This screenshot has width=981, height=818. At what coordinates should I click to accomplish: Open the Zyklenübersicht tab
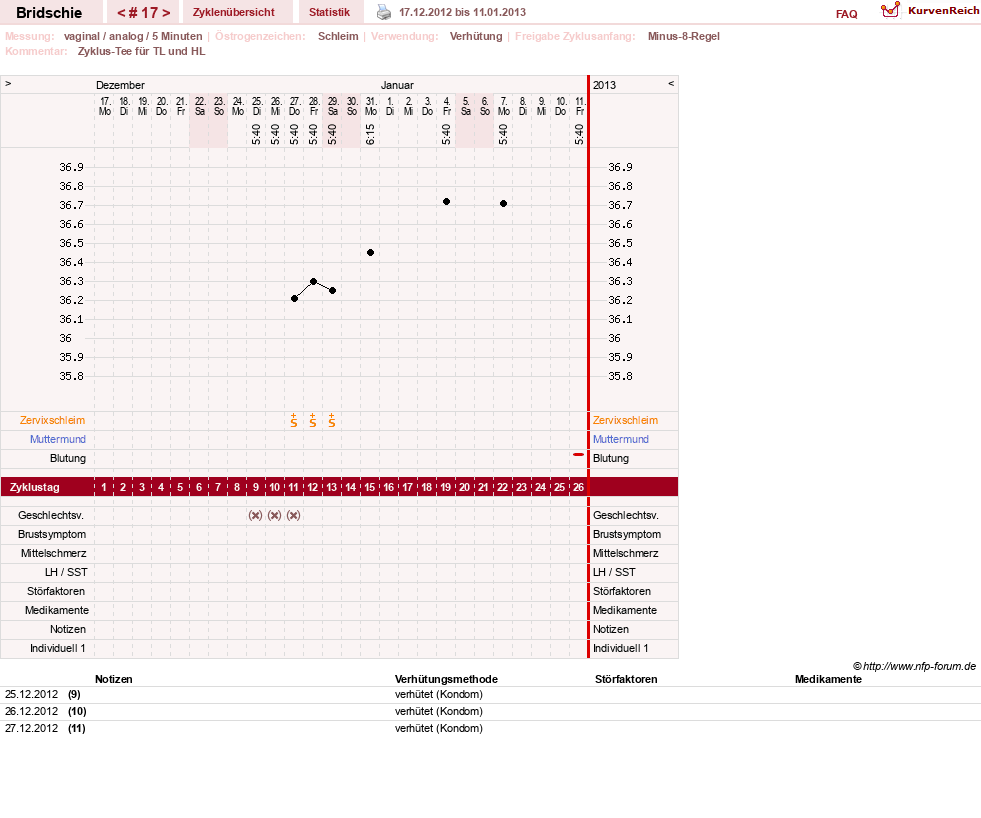[233, 12]
